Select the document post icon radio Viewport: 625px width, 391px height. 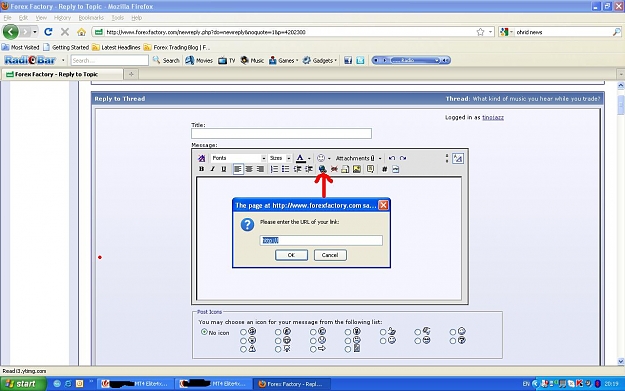[348, 349]
